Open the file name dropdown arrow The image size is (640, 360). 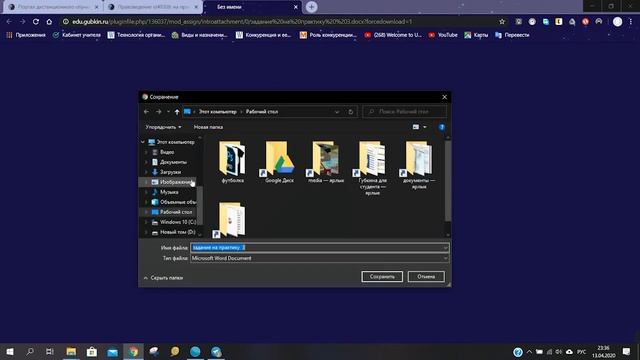tap(445, 247)
